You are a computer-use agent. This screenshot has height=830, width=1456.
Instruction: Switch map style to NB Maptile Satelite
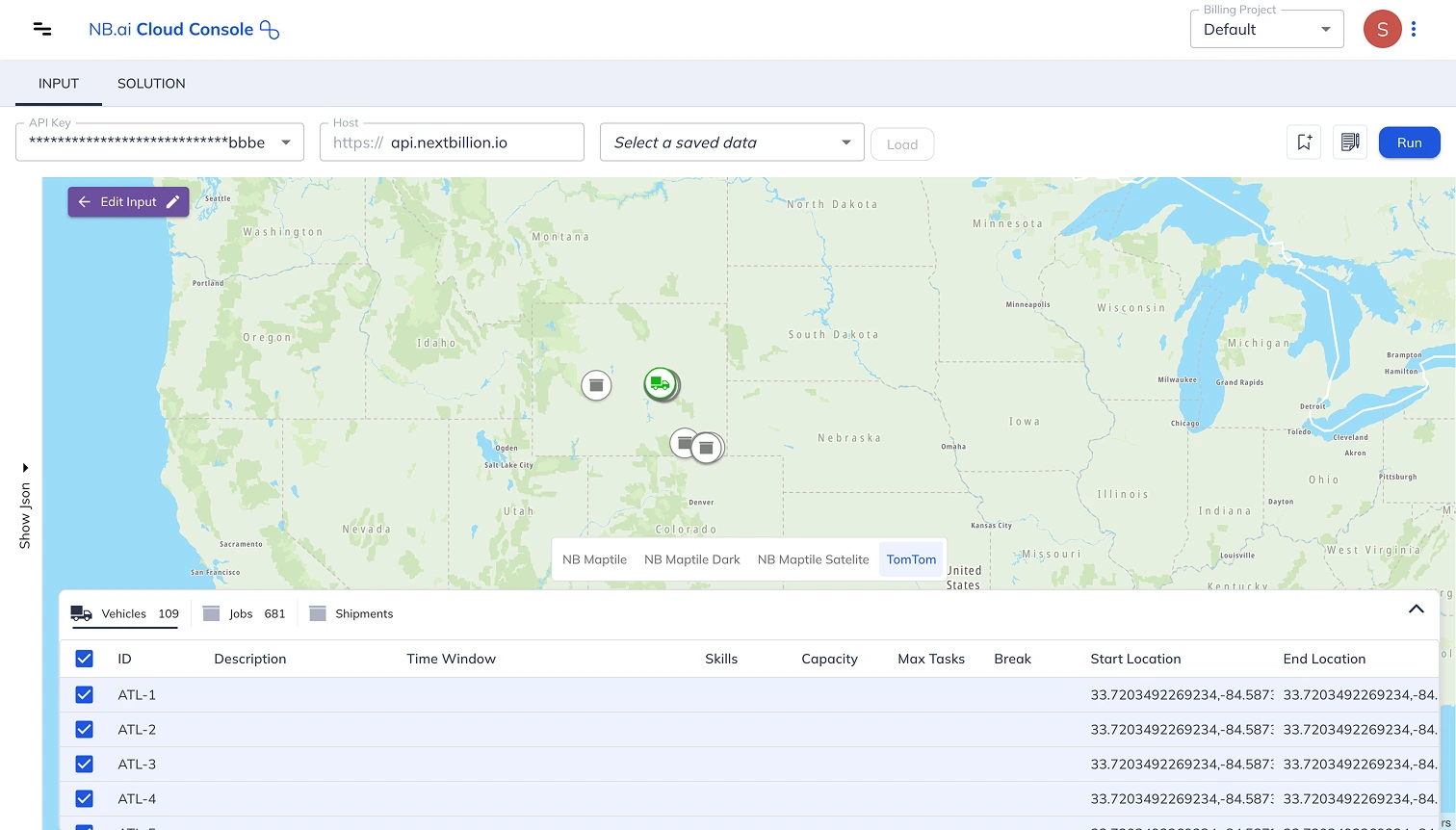(813, 559)
